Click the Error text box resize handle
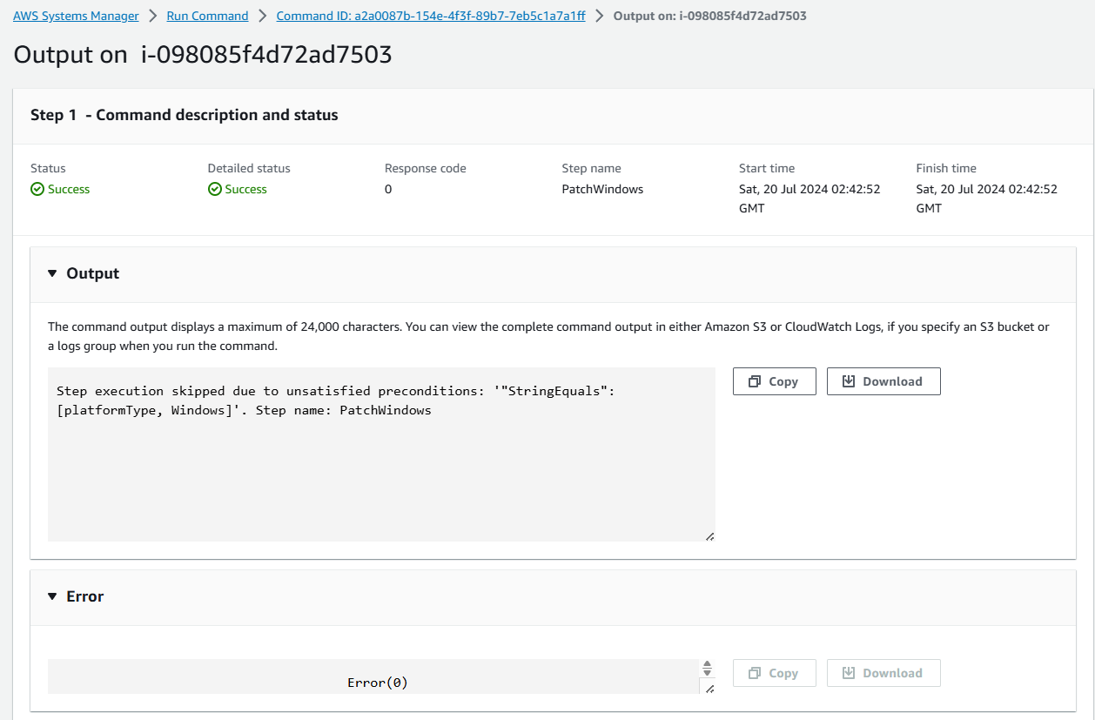The width and height of the screenshot is (1095, 720). pyautogui.click(x=709, y=689)
